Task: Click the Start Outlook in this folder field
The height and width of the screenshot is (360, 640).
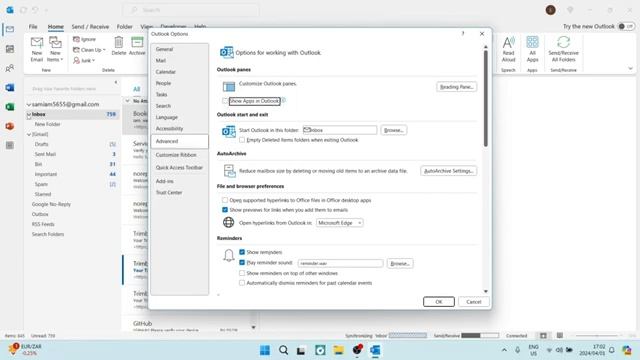Action: coord(340,130)
